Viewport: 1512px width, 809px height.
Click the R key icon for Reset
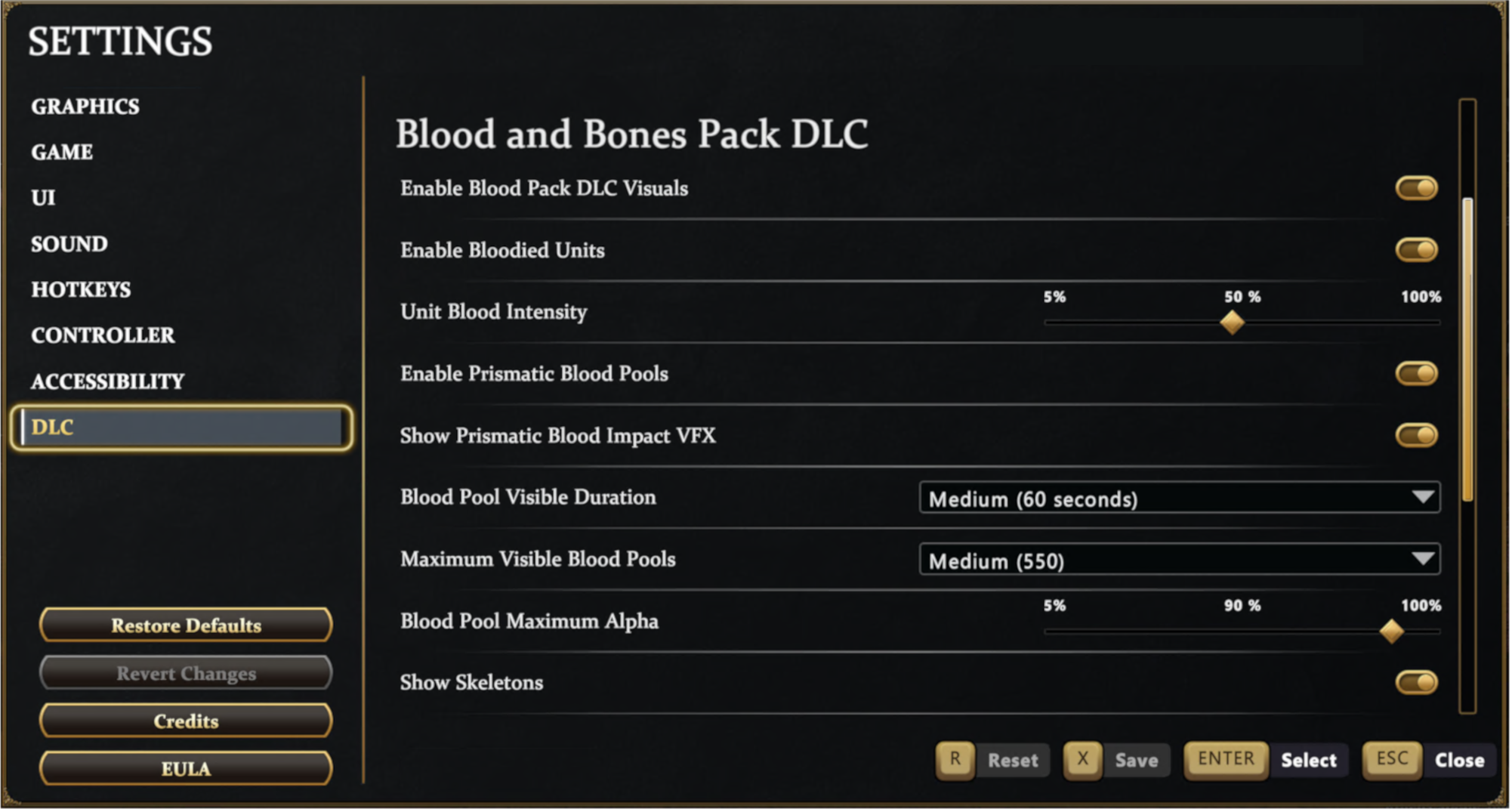tap(955, 759)
